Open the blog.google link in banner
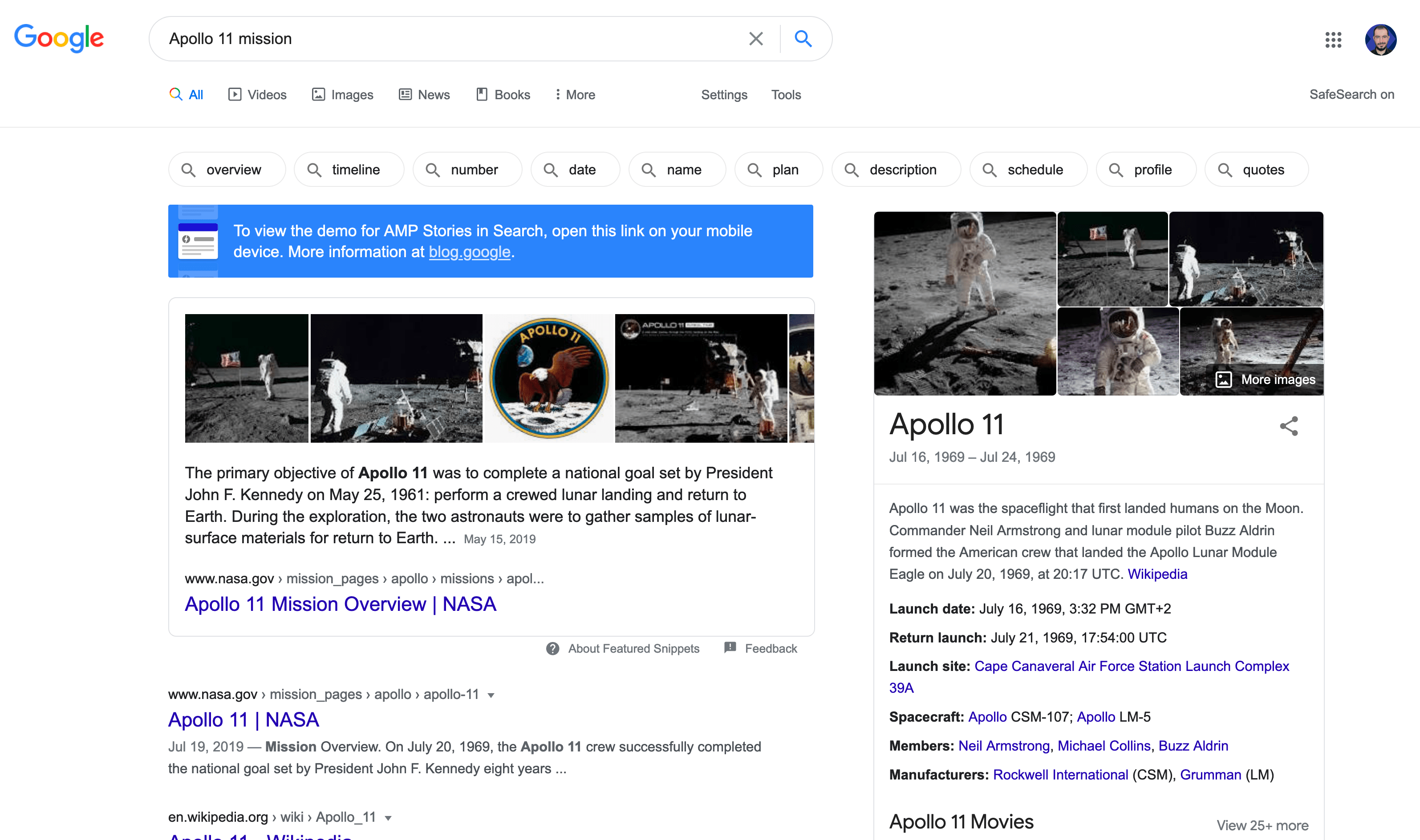This screenshot has width=1420, height=840. (469, 252)
